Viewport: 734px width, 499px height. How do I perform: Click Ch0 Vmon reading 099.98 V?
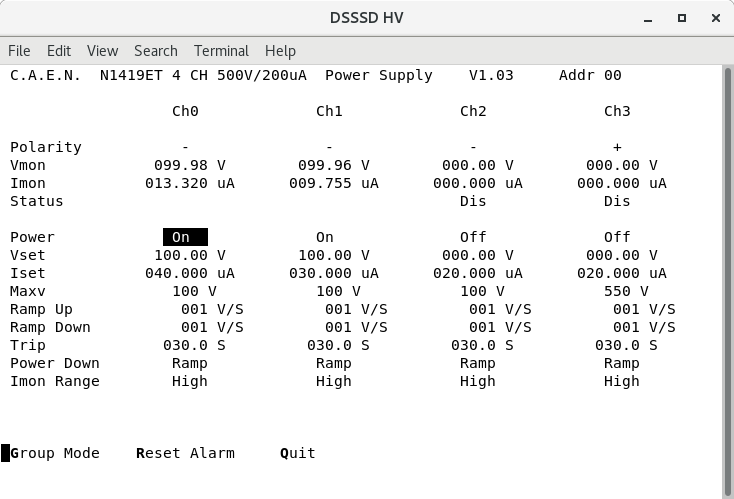(190, 165)
